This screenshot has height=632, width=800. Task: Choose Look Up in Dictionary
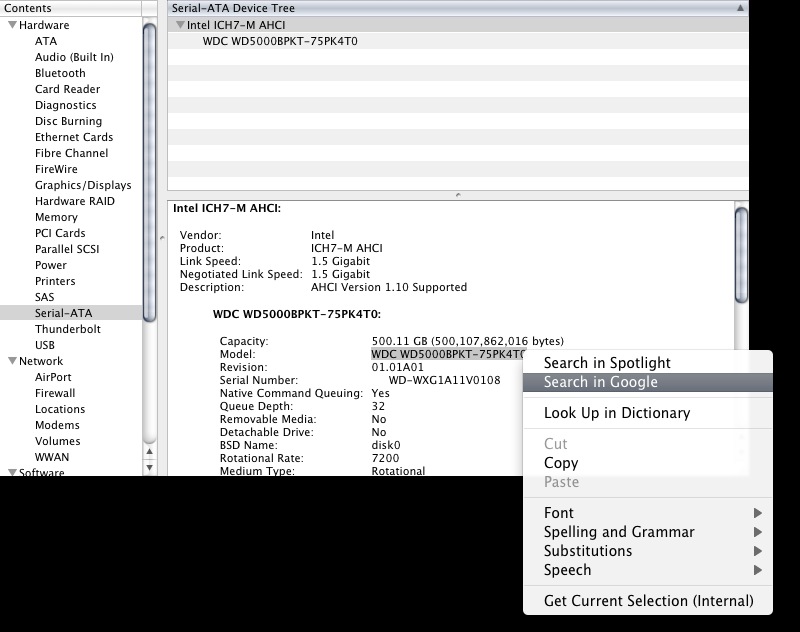click(x=648, y=413)
